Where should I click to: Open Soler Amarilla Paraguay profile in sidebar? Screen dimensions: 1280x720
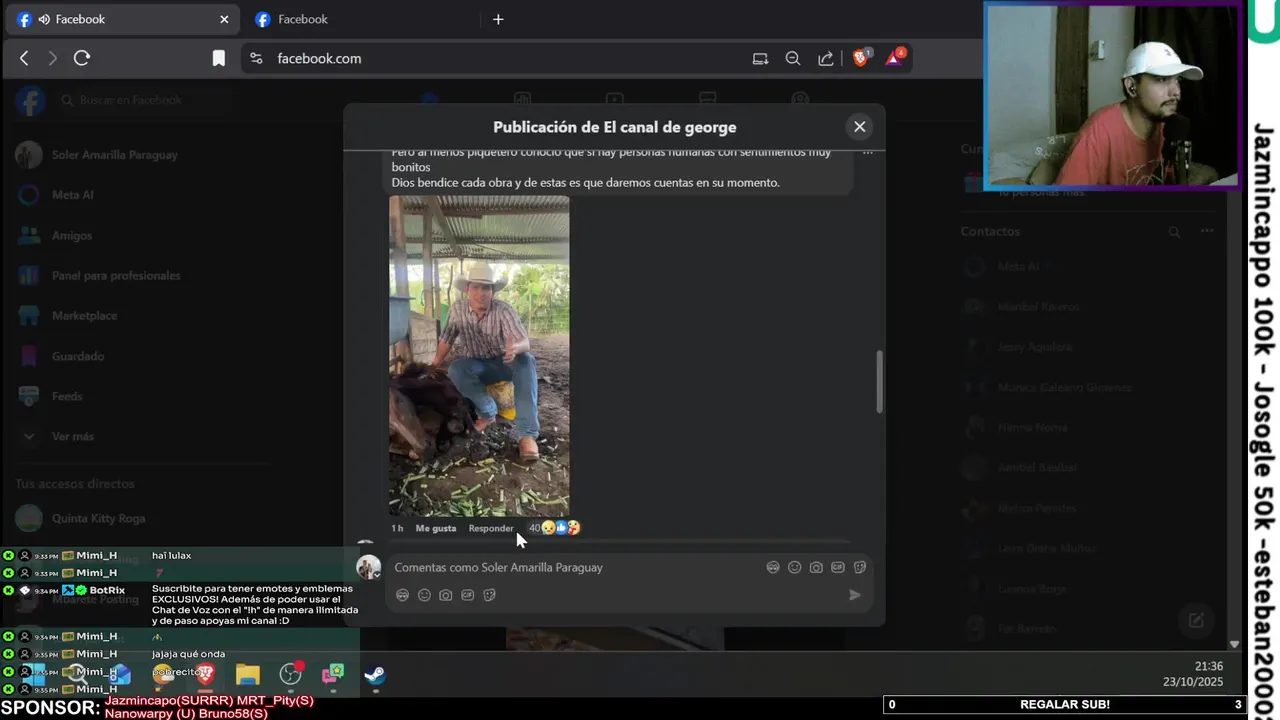click(x=115, y=155)
